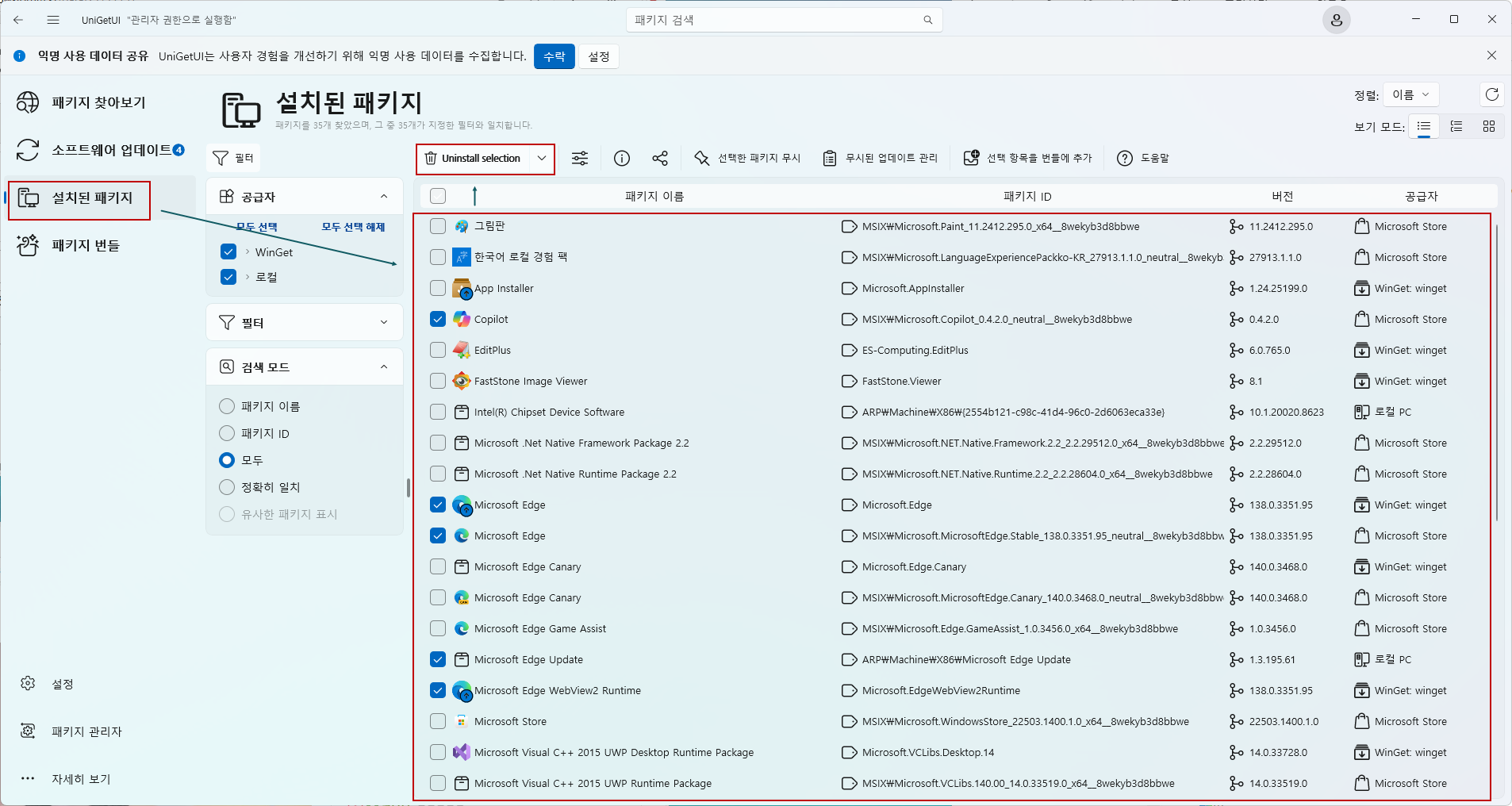Select the 정확히 일치 search mode radio

point(227,487)
